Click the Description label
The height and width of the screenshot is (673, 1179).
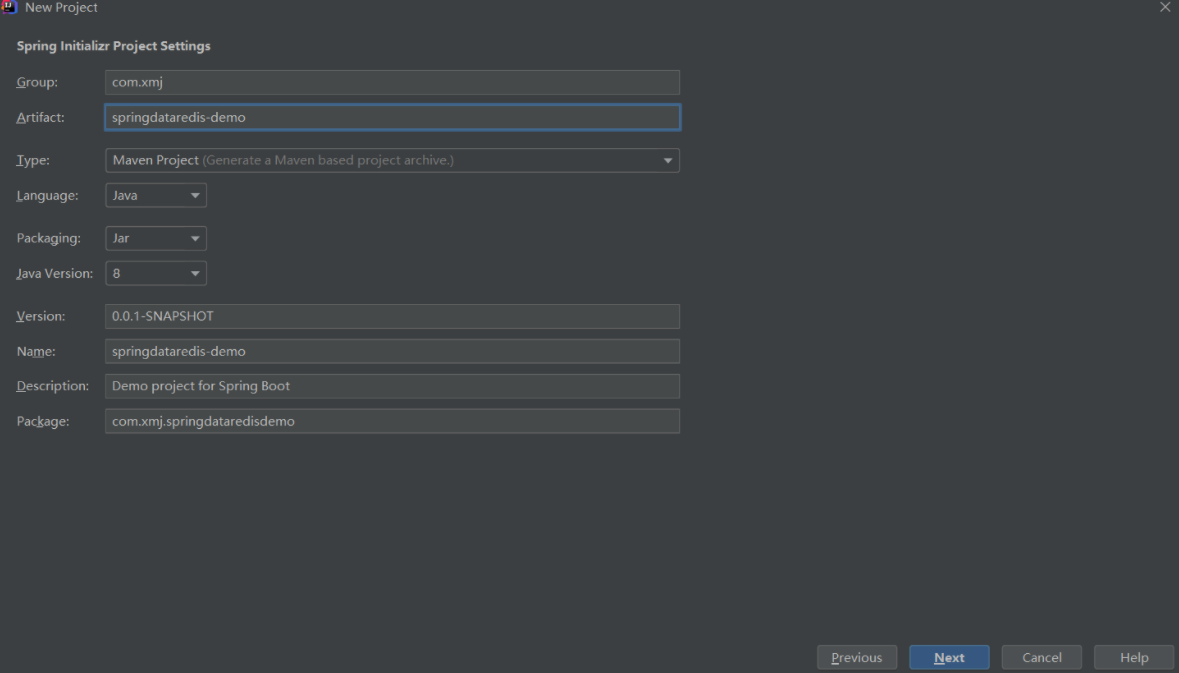point(53,386)
